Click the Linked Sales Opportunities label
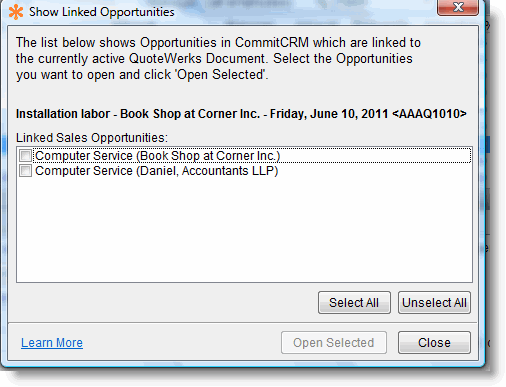506x387 pixels. pos(92,138)
